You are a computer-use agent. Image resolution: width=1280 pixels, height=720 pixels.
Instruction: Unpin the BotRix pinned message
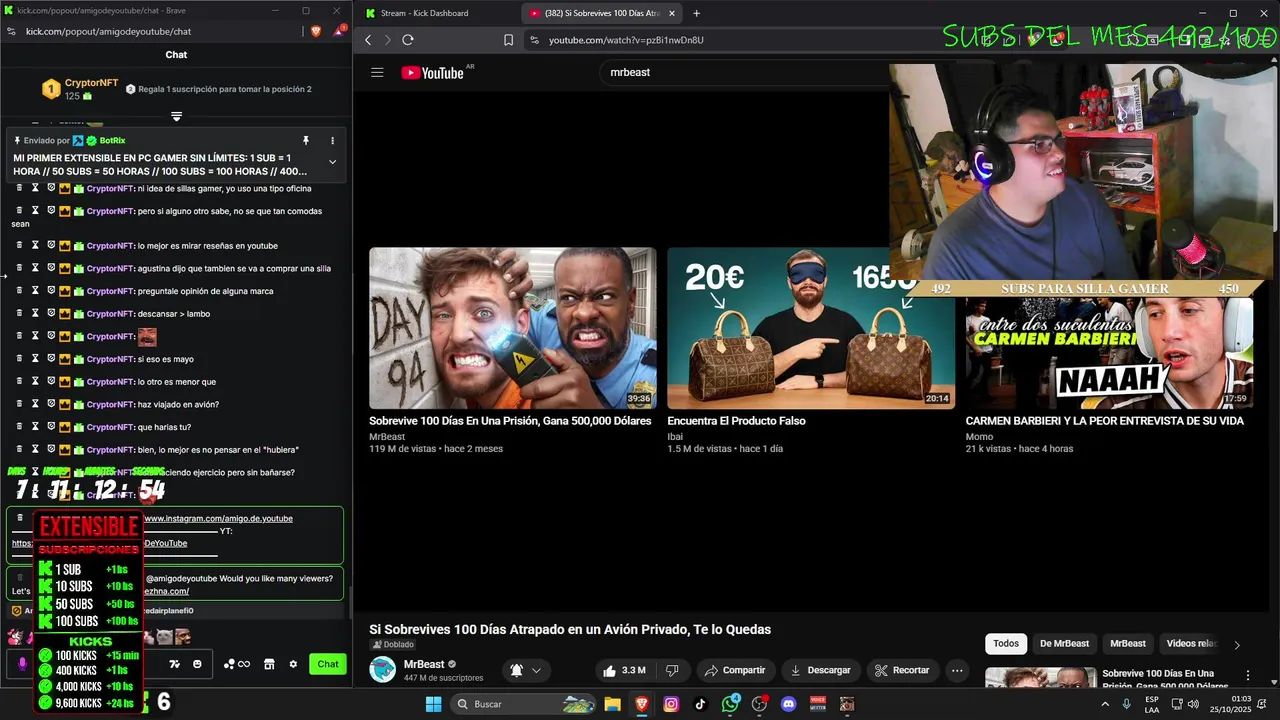tap(306, 141)
